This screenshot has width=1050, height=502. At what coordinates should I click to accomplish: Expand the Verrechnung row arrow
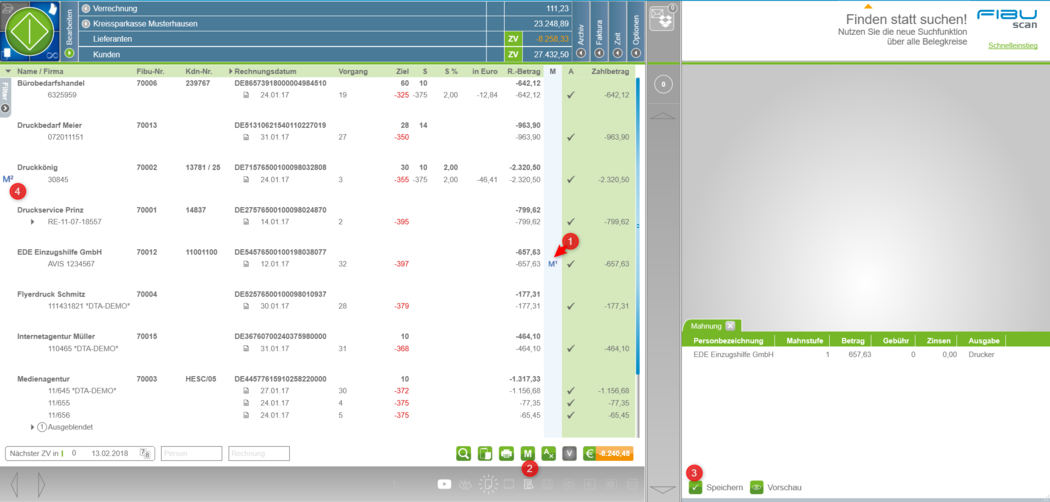point(85,8)
